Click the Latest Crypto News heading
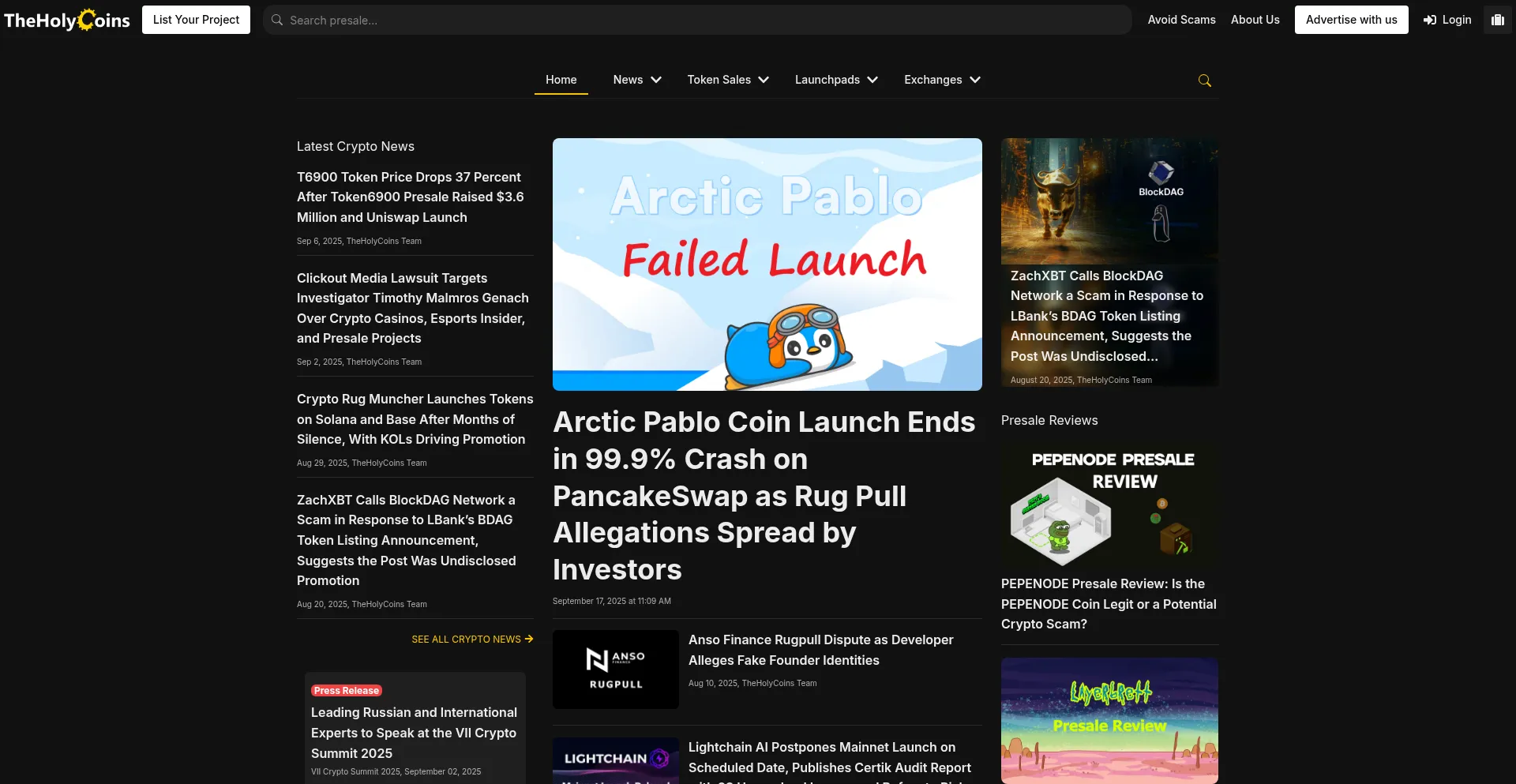The height and width of the screenshot is (784, 1516). 355,146
